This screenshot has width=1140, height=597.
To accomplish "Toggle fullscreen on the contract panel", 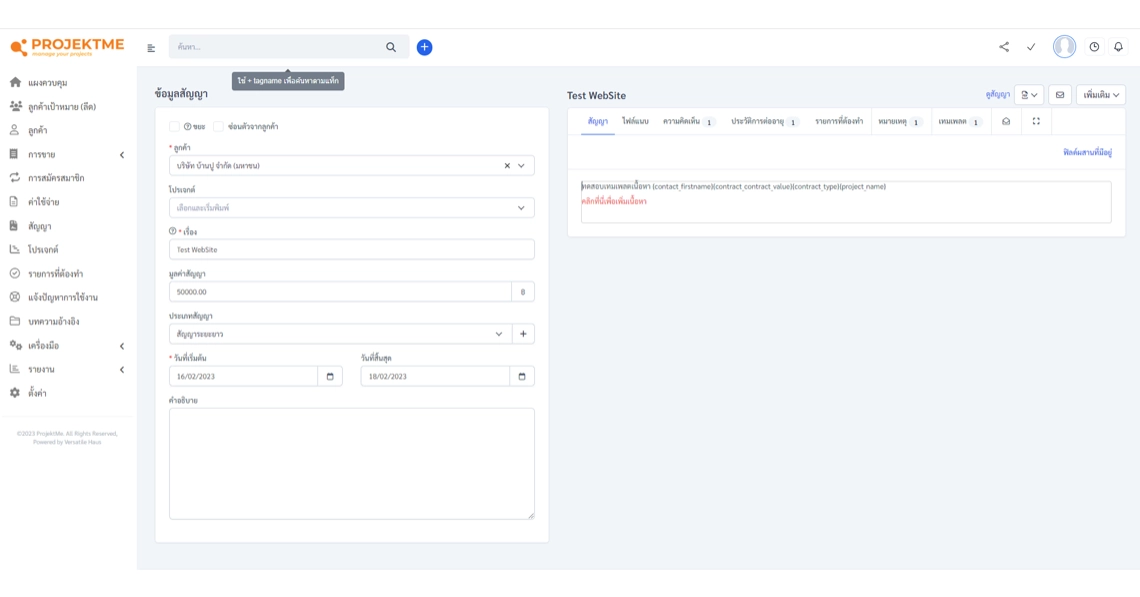I will 1036,122.
